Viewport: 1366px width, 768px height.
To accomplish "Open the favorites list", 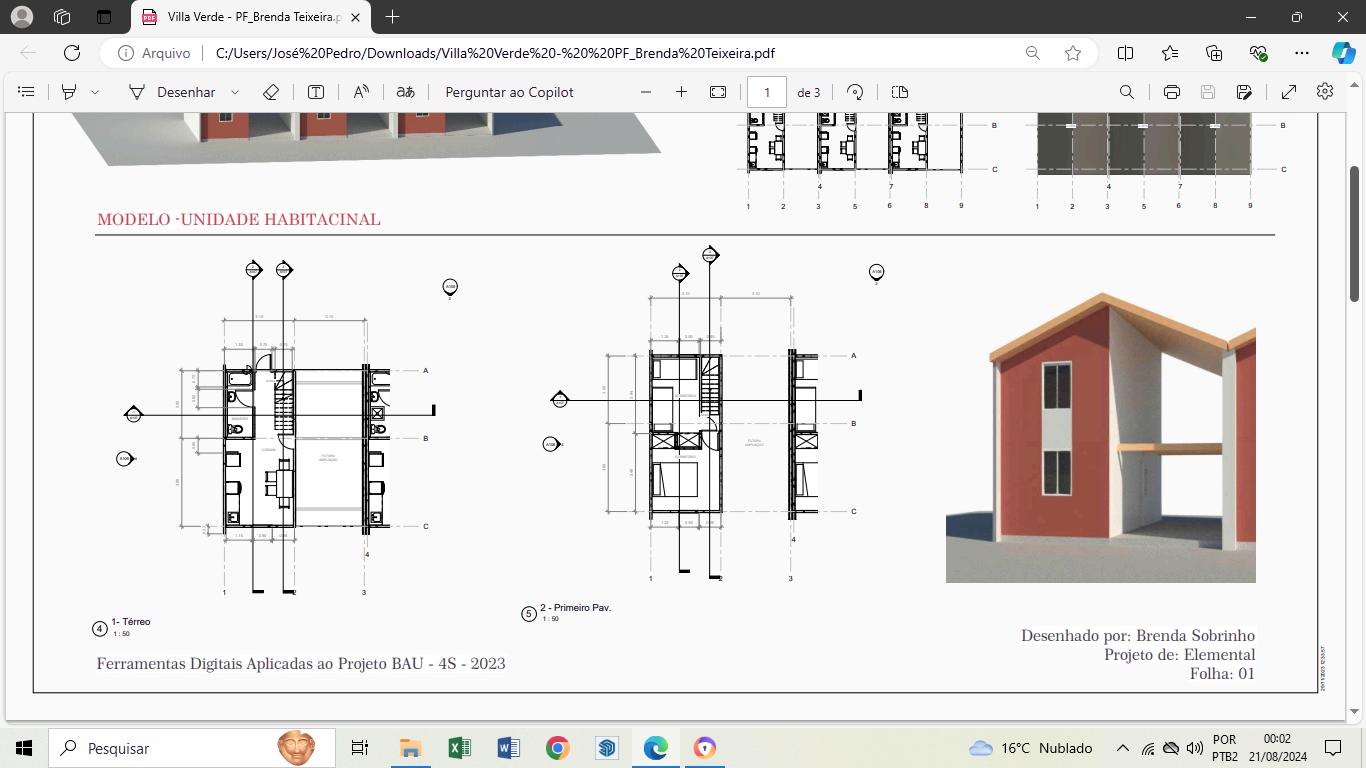I will [1170, 53].
